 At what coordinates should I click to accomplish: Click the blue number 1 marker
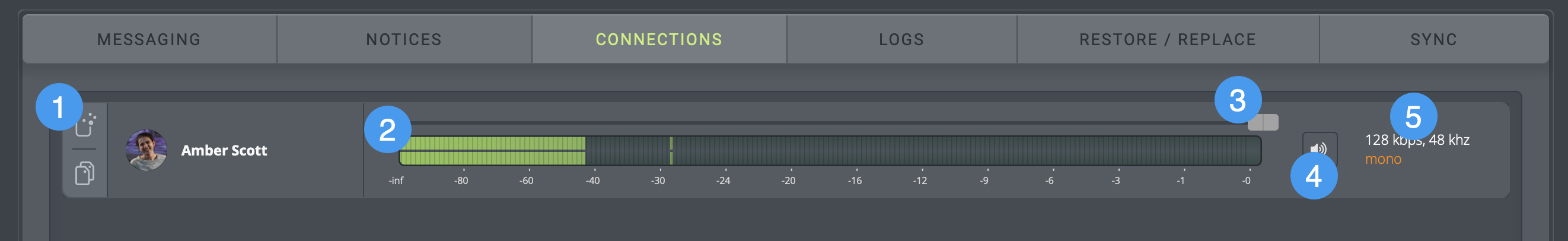(59, 107)
